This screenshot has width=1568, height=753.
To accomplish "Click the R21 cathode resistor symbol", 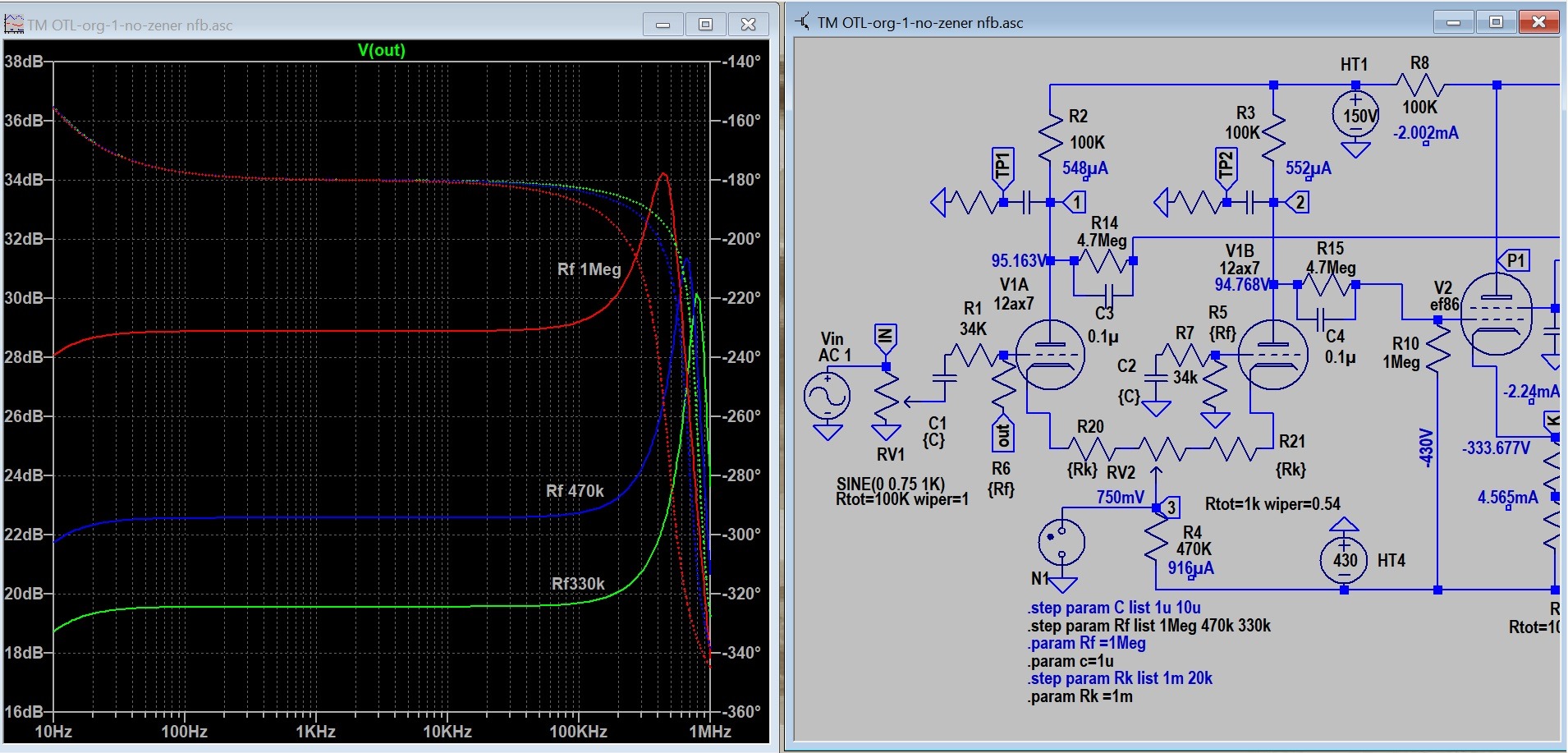I will (1233, 448).
